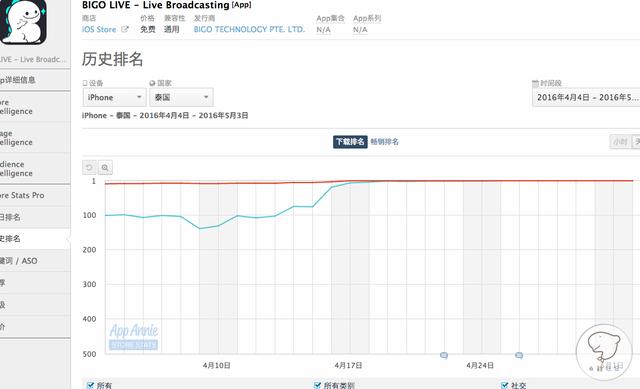
Task: Click the 4月10日 axis label
Action: 217,365
